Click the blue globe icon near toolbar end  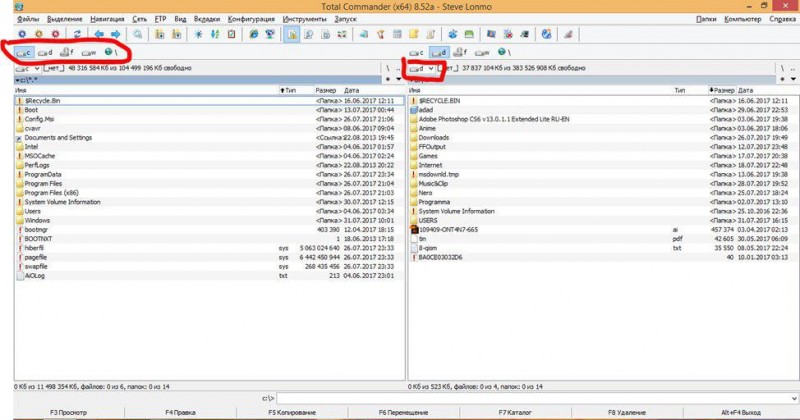[x=546, y=34]
